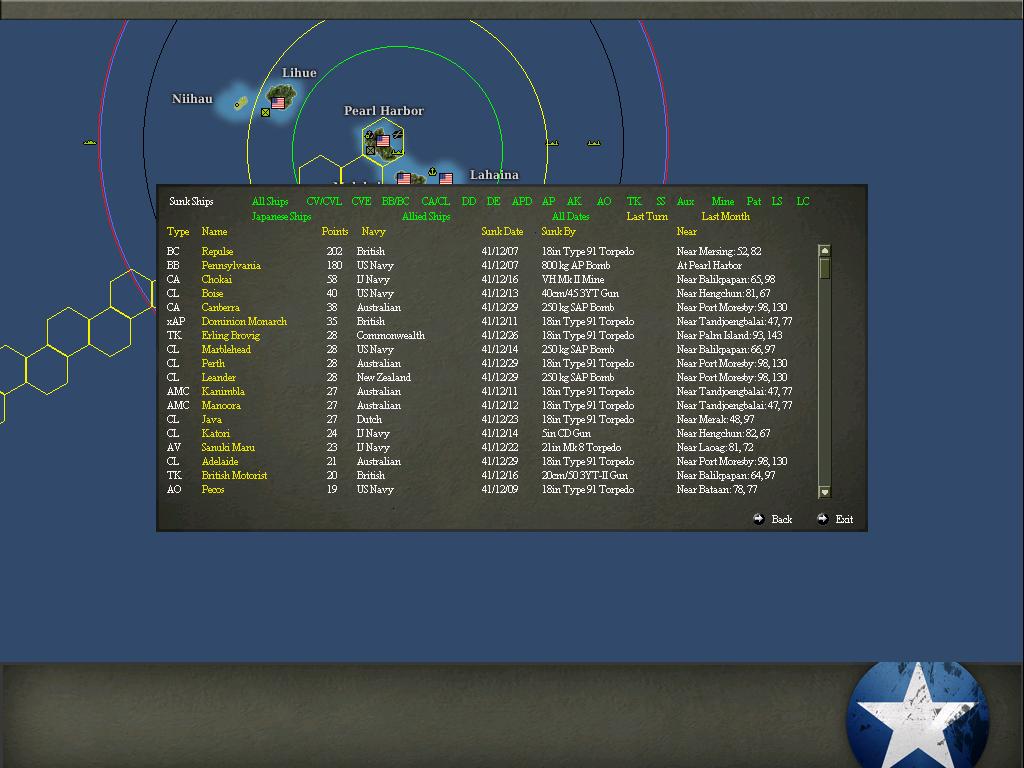
Task: Show only TK sunk ships
Action: (634, 201)
